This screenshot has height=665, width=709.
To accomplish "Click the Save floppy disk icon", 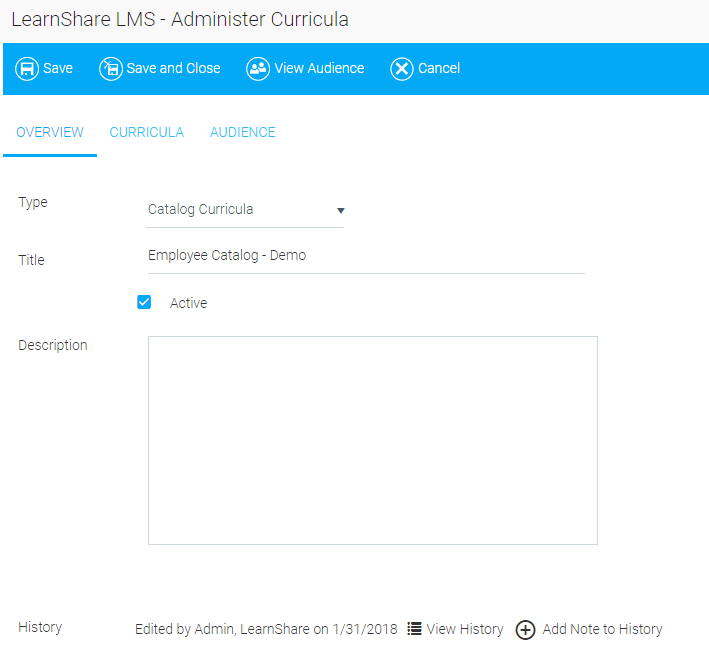I will 27,69.
